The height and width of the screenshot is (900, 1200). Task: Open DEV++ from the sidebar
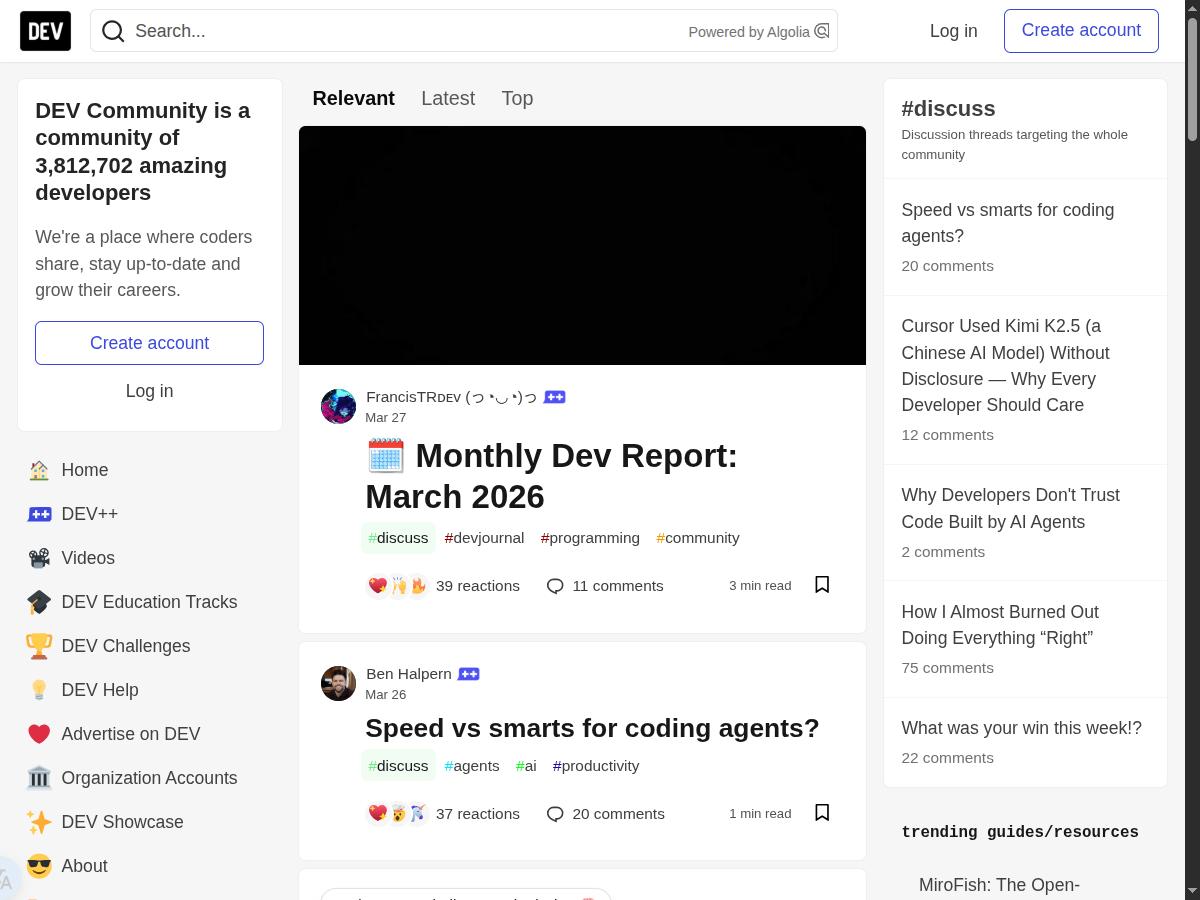point(89,514)
